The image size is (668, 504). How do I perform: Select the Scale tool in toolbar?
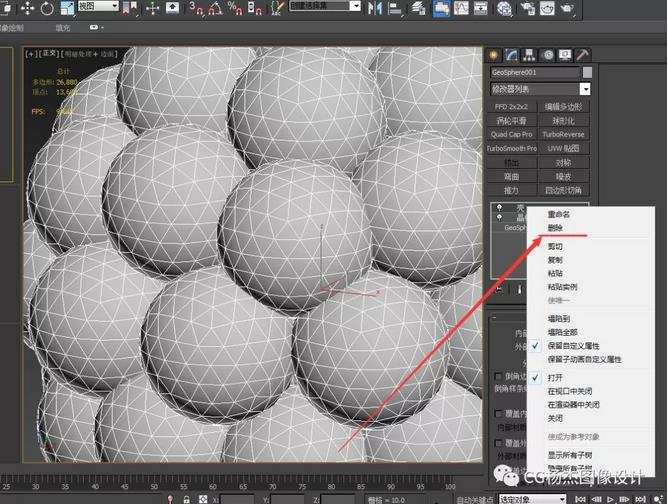tap(67, 8)
